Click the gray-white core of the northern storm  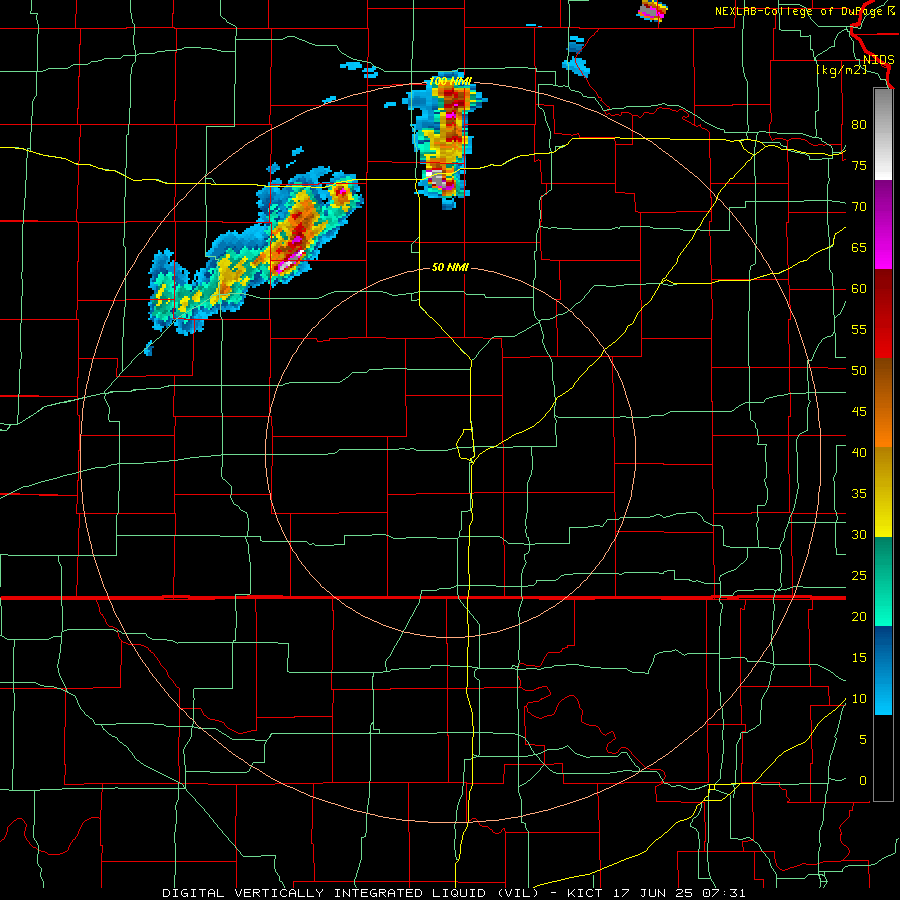(x=439, y=181)
